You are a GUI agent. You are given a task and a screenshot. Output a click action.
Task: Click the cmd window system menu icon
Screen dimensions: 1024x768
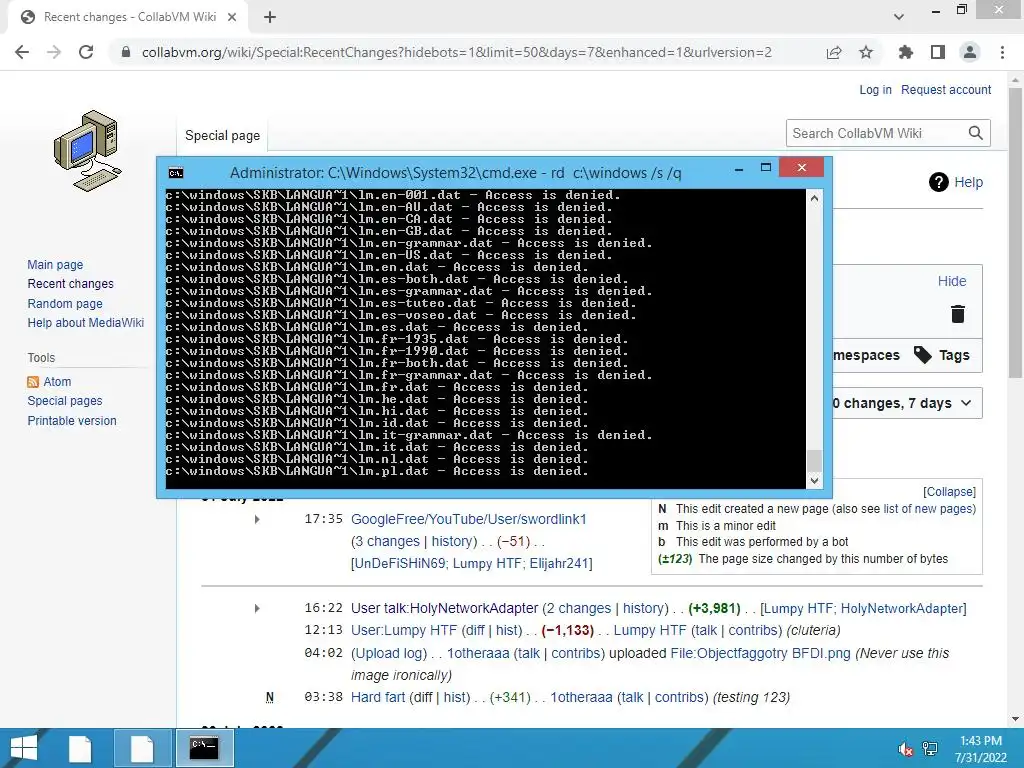(x=176, y=173)
